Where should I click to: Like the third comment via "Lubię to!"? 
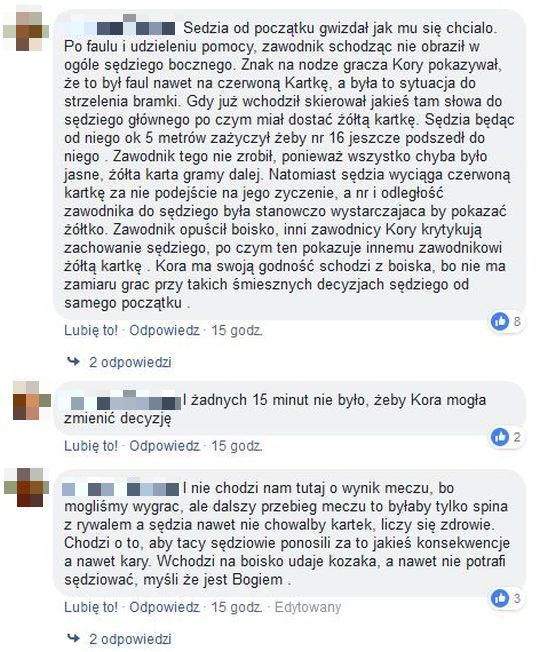click(91, 607)
